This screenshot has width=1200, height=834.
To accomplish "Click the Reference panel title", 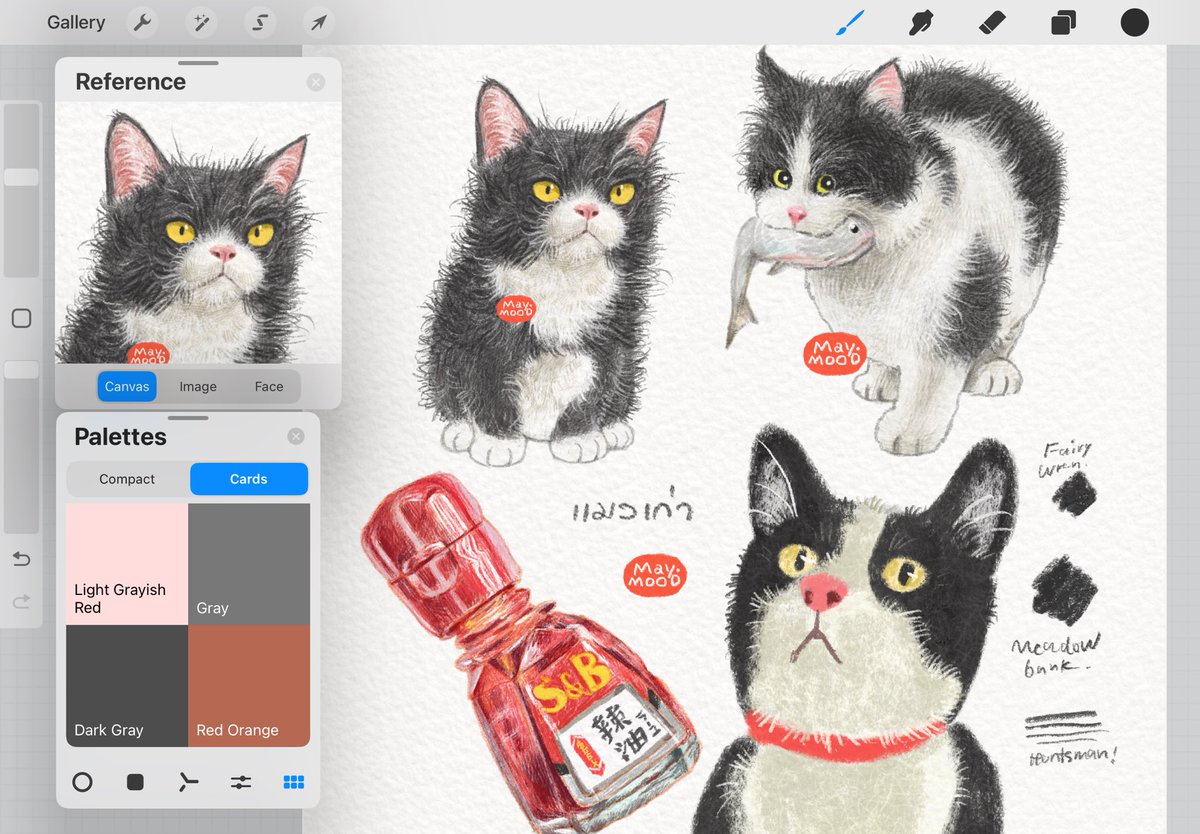I will (130, 82).
